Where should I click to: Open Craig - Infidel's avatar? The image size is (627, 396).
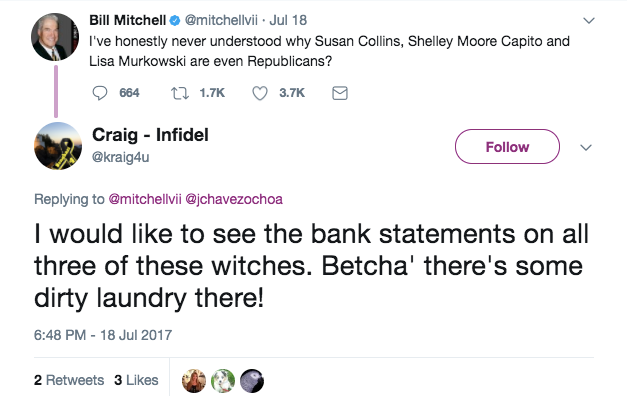pos(58,146)
